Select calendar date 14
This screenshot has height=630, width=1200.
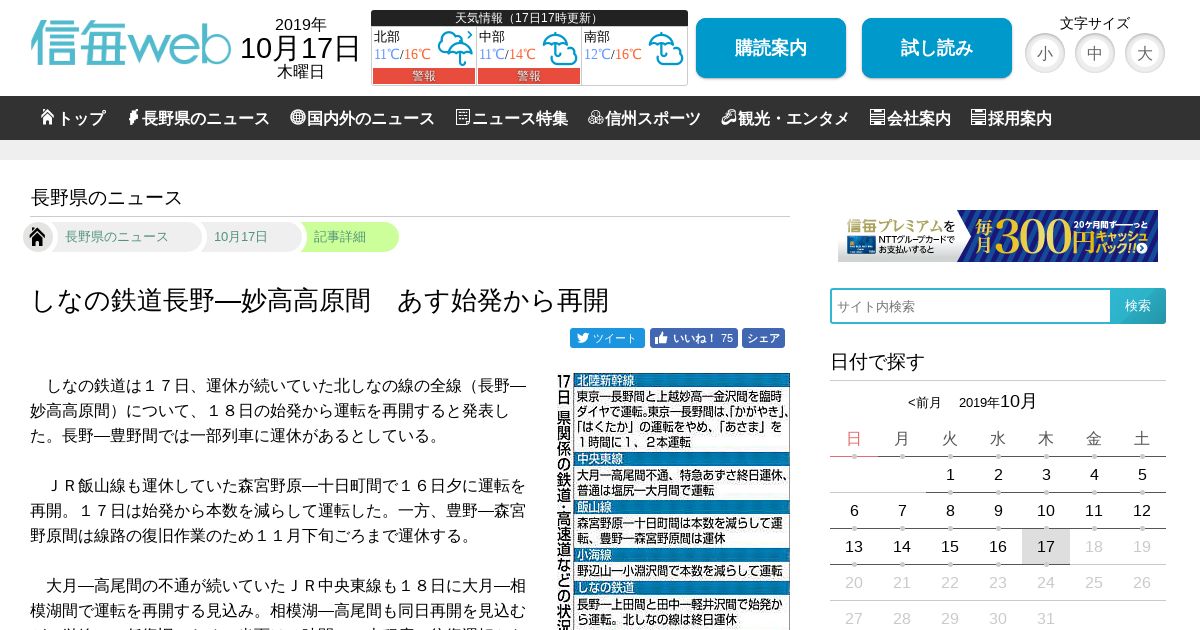902,547
